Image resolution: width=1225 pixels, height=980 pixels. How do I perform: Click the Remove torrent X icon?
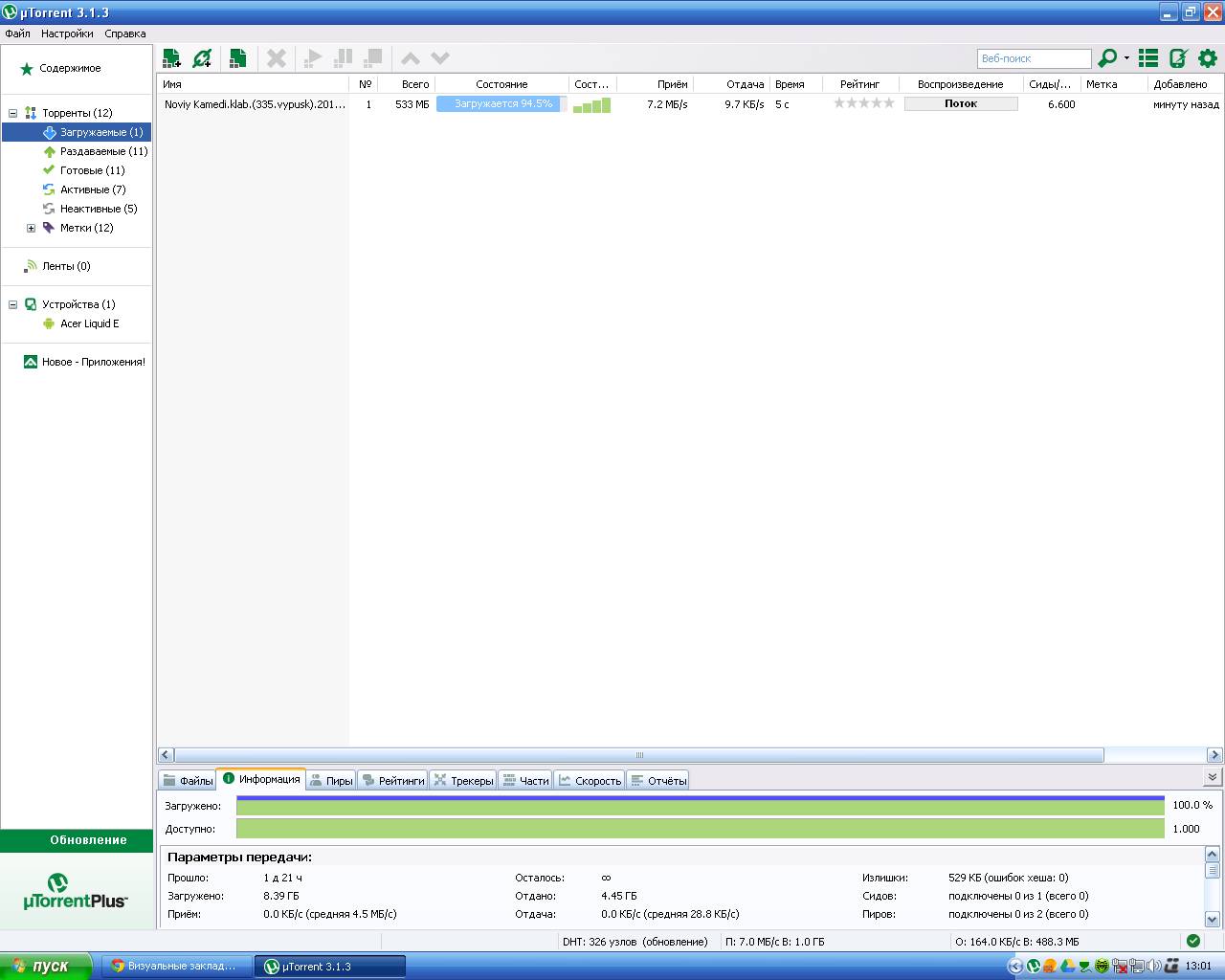pos(277,58)
